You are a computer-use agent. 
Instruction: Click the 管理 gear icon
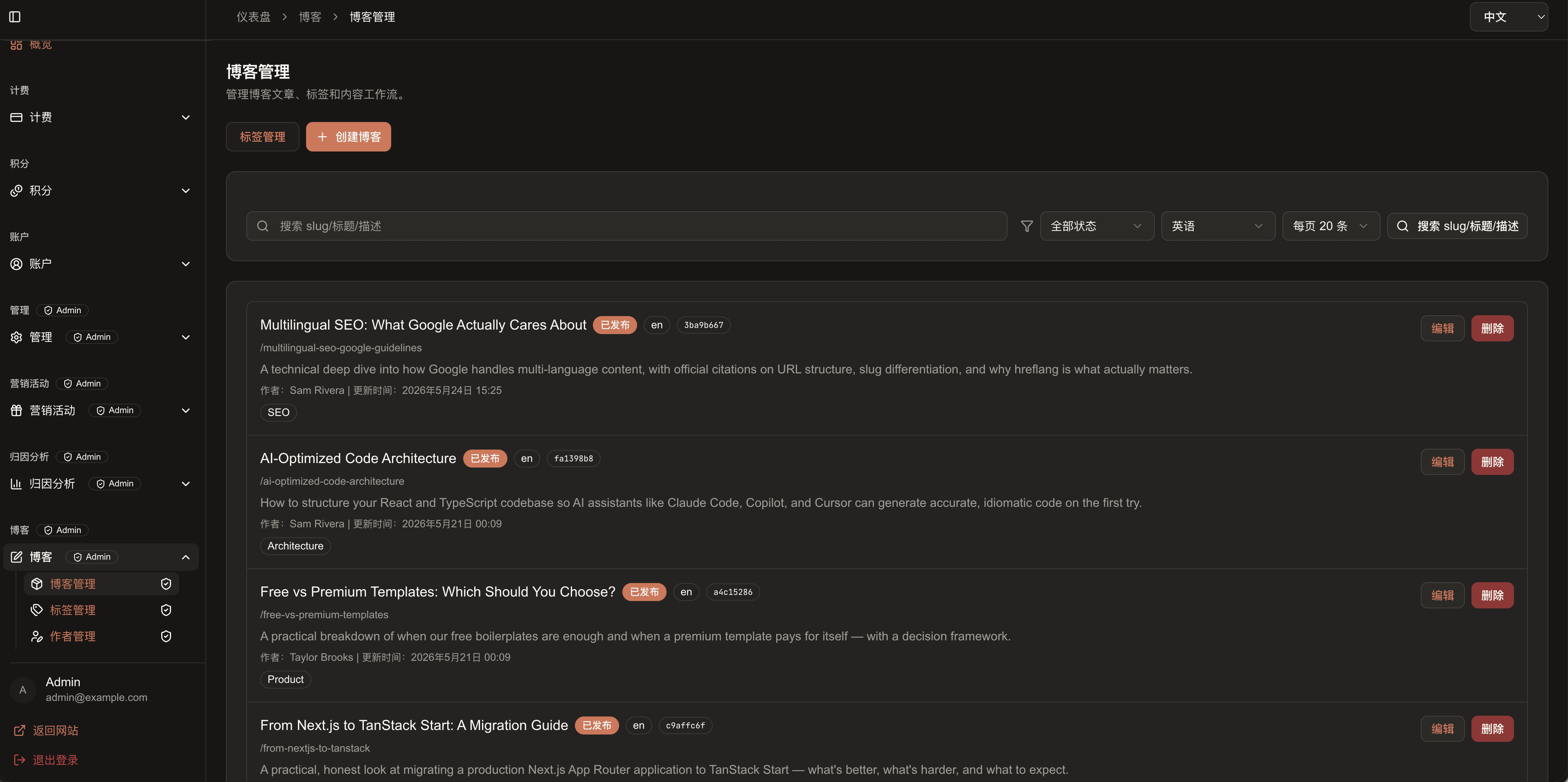coord(16,337)
